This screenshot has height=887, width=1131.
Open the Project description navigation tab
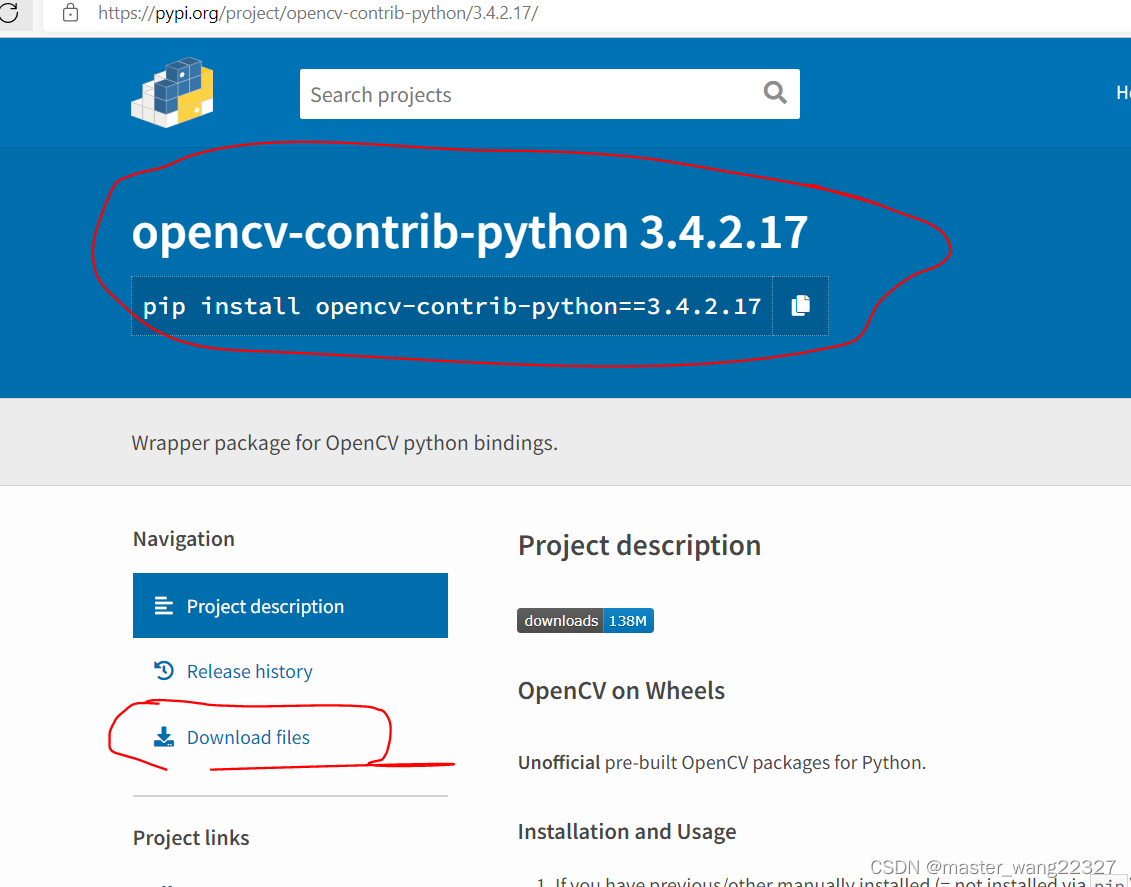(x=290, y=606)
